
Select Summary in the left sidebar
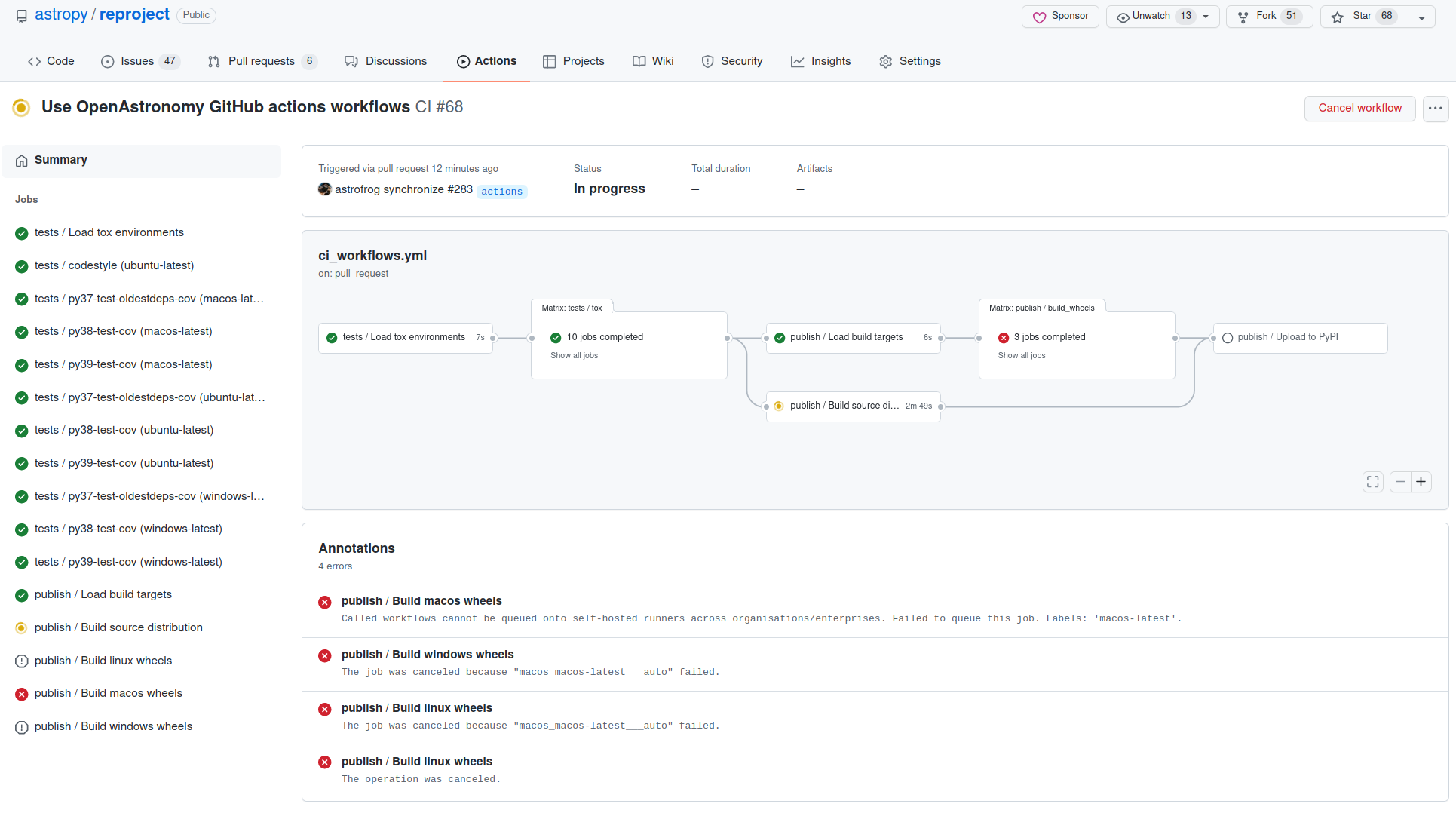point(60,160)
